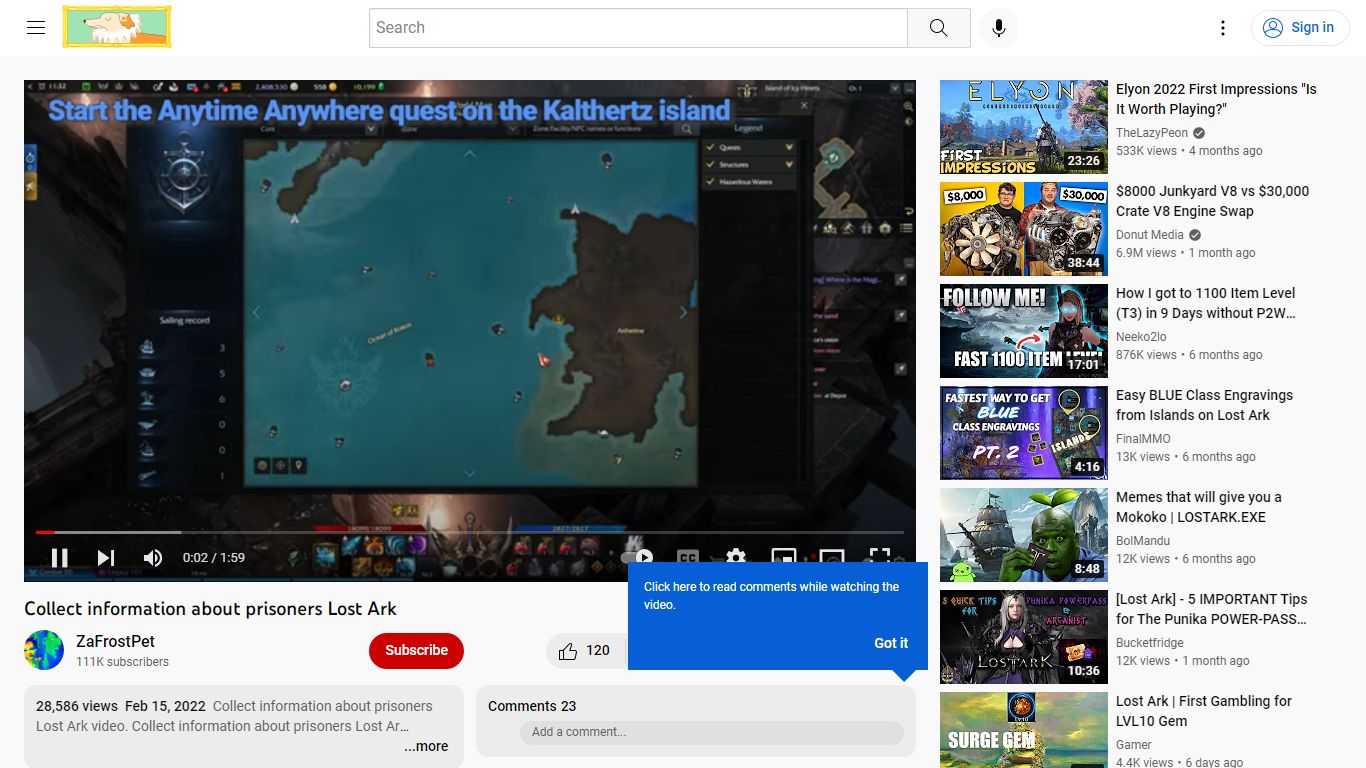Open the Comments 23 section header
Viewport: 1366px width, 768px height.
[532, 706]
